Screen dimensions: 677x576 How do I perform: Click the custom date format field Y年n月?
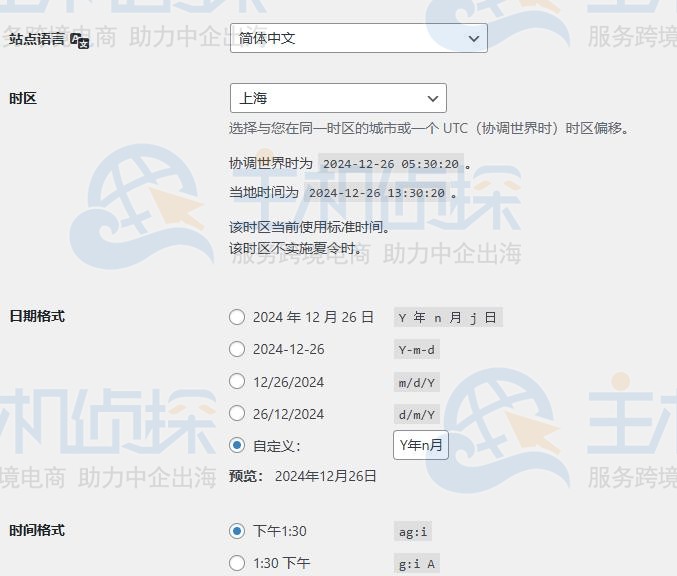(x=421, y=445)
